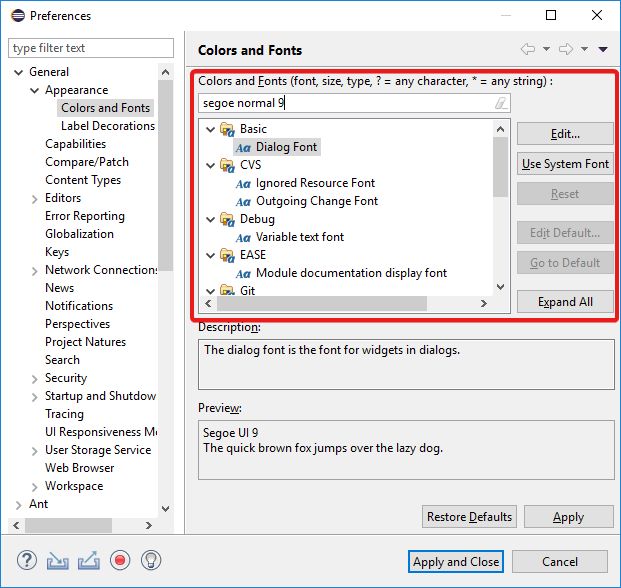Viewport: 621px width, 588px height.
Task: Click the Export preferences icon
Action: (89, 560)
